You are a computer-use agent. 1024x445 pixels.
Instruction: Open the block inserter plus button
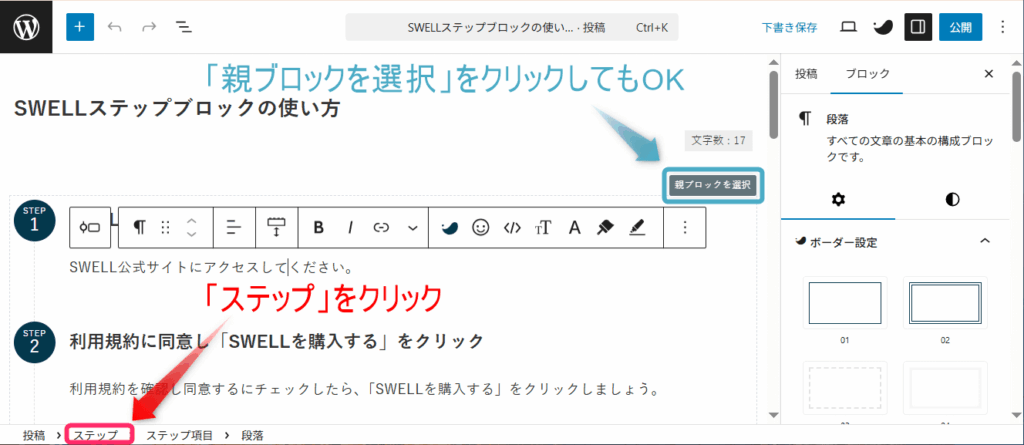tap(80, 27)
